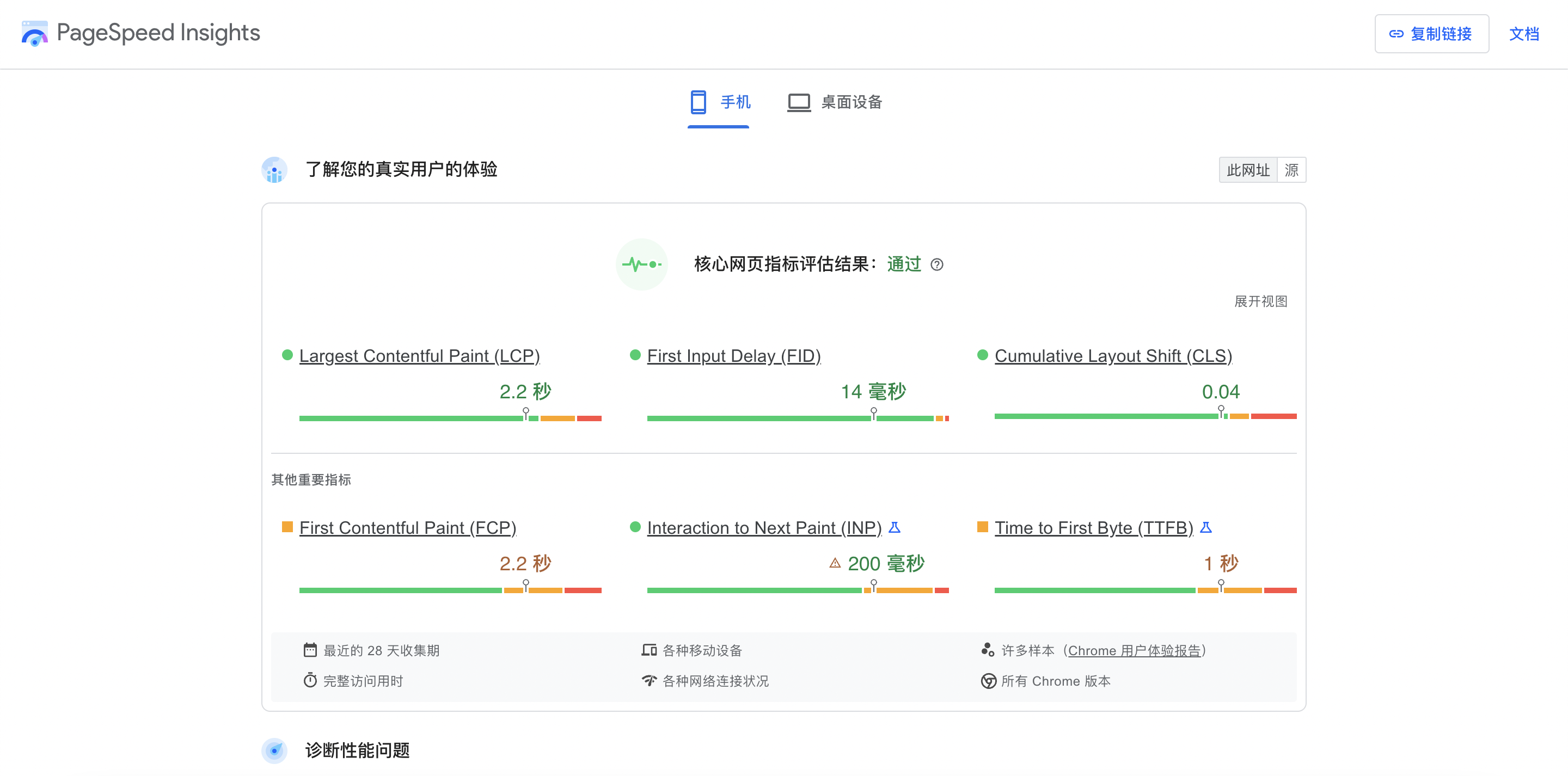Select the 此网址 toggle option
This screenshot has width=1568, height=776.
pyautogui.click(x=1248, y=170)
